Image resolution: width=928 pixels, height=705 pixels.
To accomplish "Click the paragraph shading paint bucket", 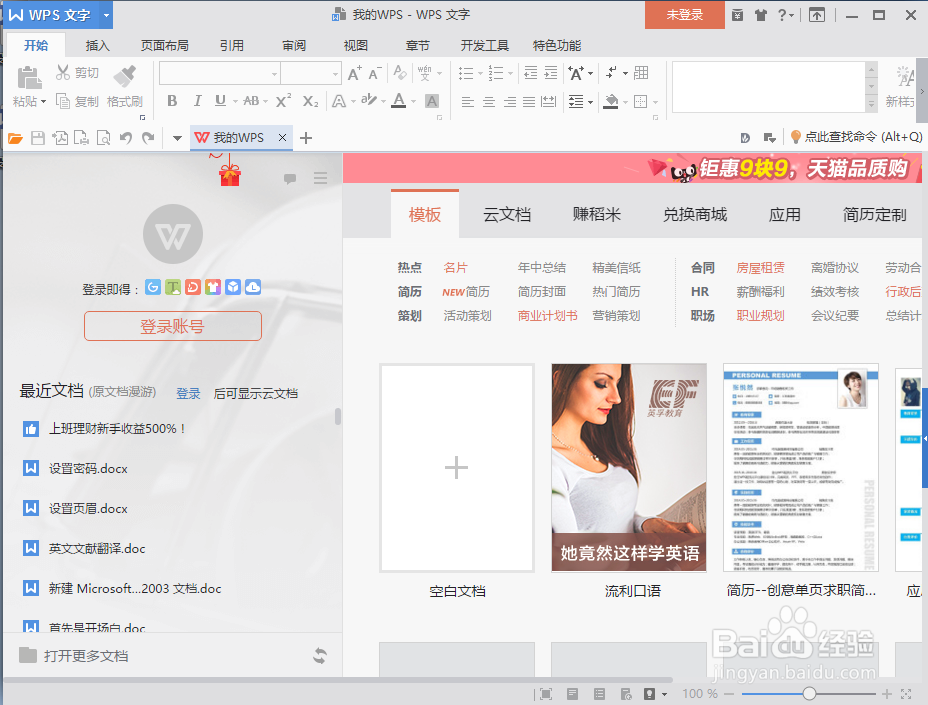I will point(611,101).
